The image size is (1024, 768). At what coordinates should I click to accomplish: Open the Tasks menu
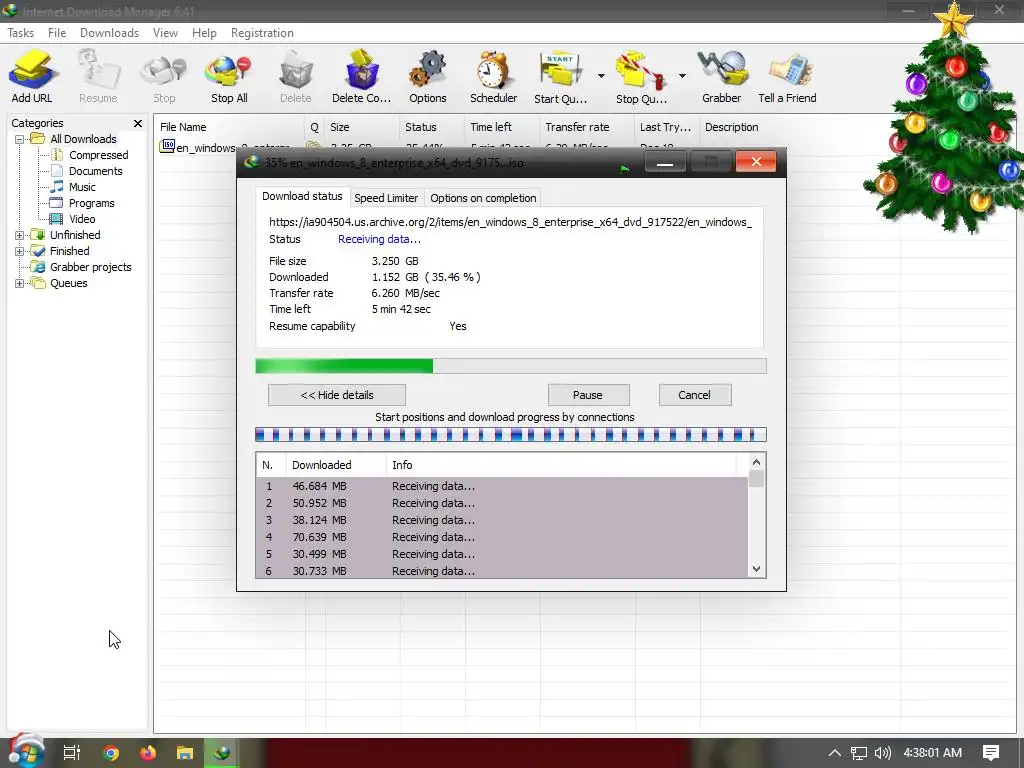coord(20,33)
